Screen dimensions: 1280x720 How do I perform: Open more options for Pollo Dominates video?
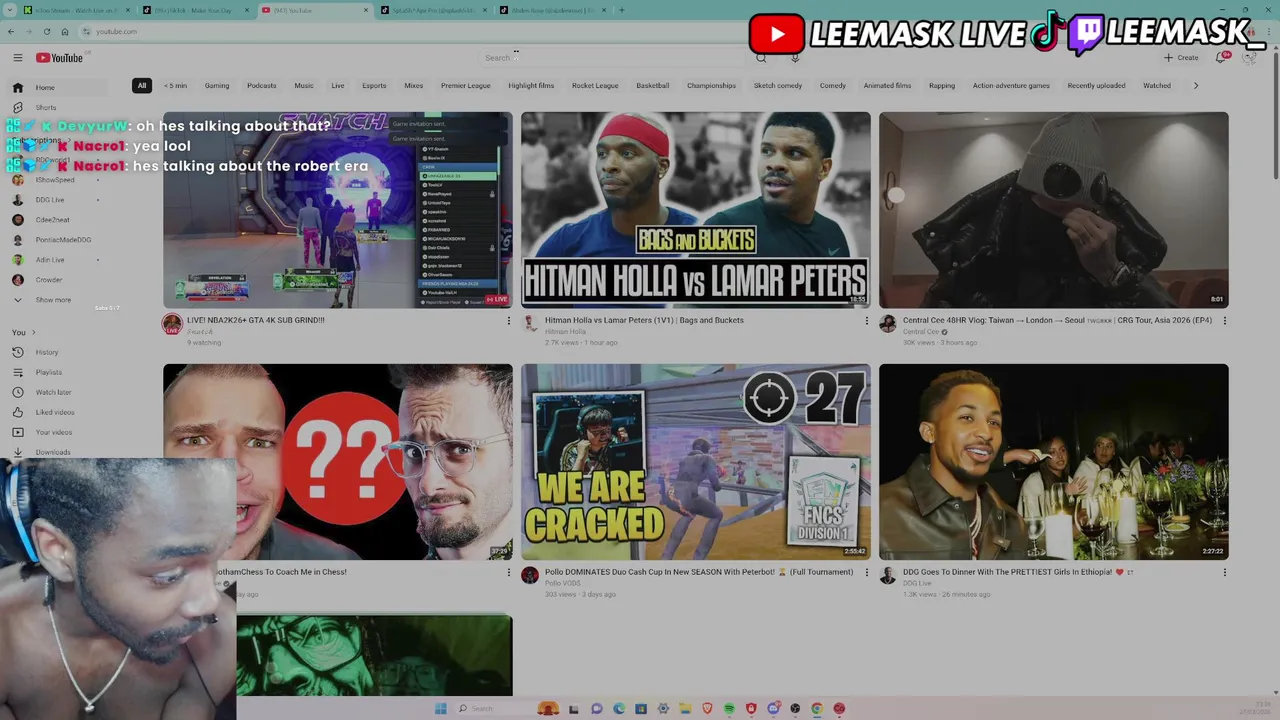click(866, 573)
